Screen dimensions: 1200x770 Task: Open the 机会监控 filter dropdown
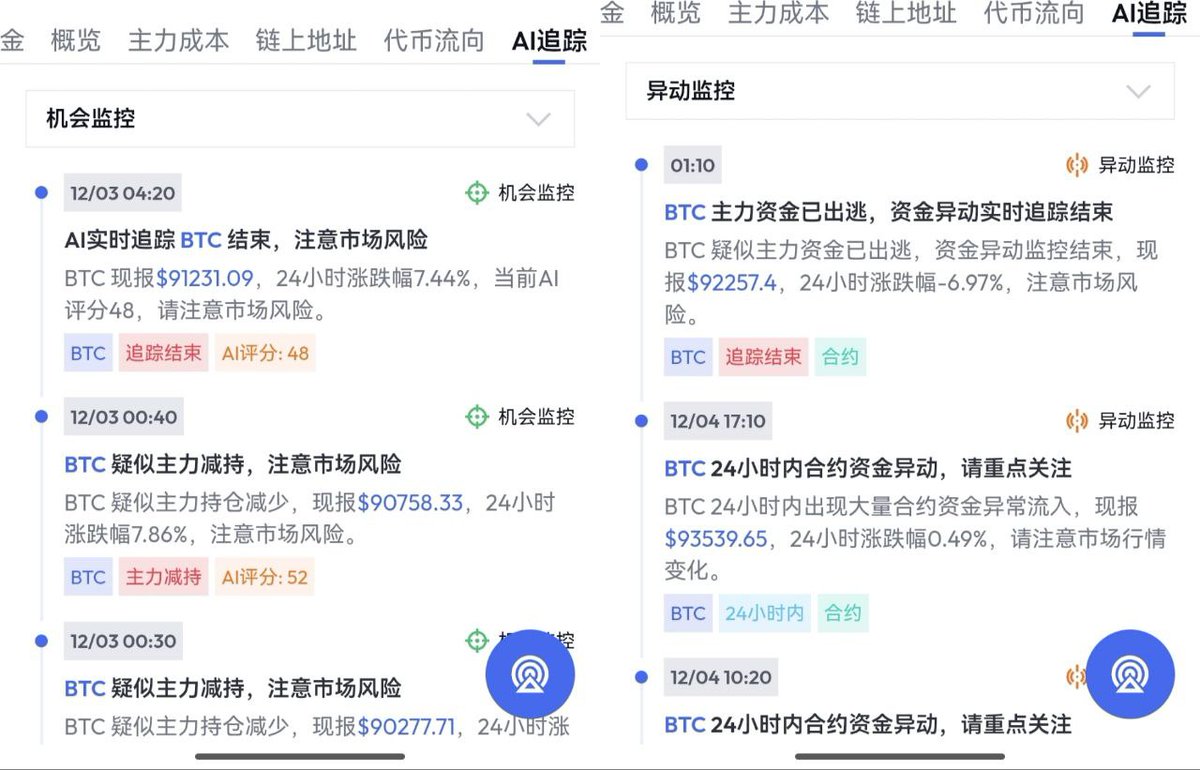300,119
